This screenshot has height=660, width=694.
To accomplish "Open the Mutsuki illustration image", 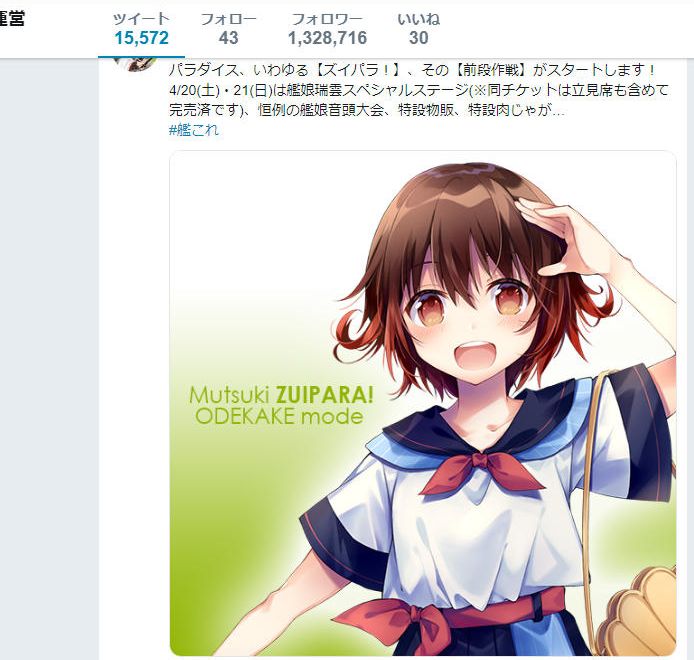I will pyautogui.click(x=423, y=403).
